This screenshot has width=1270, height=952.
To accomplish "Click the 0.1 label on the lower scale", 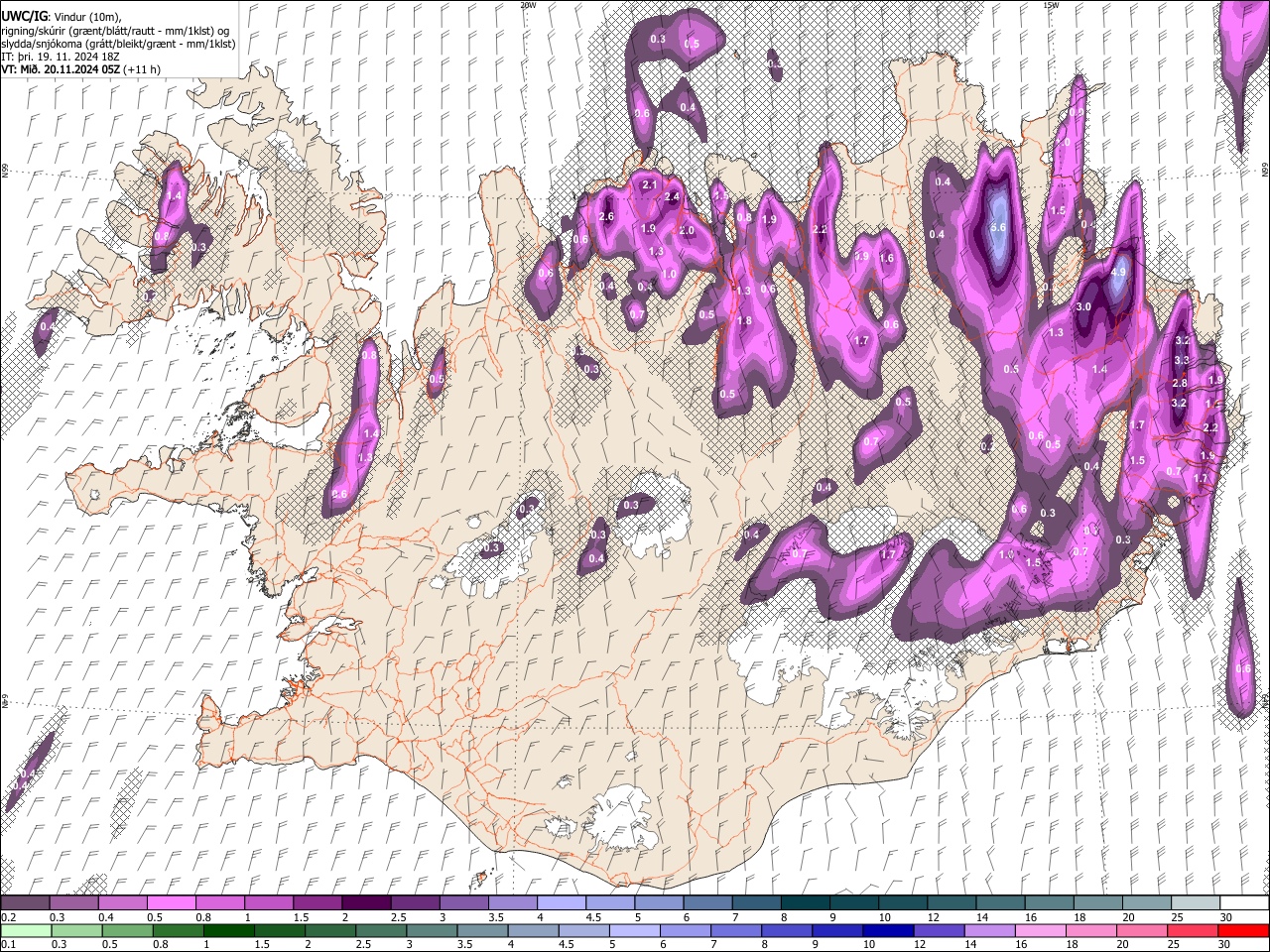I will coord(8,943).
